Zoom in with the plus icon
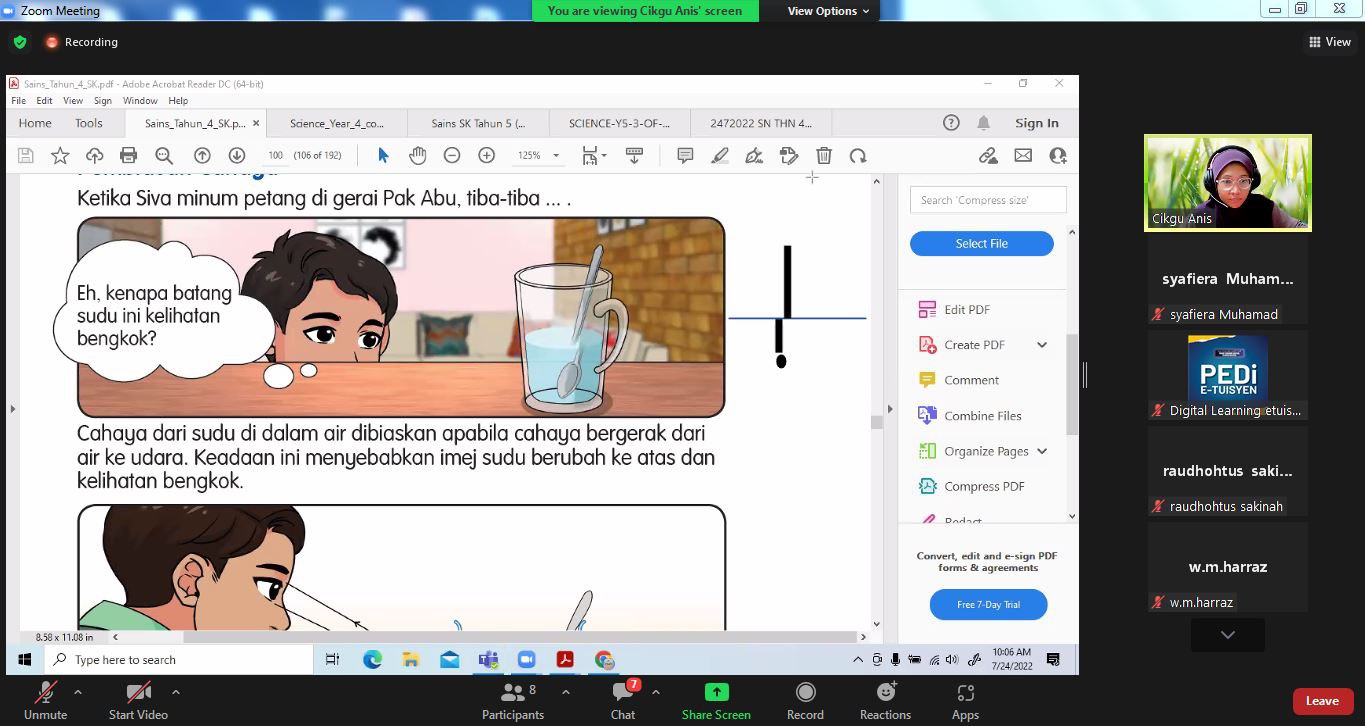This screenshot has width=1365, height=726. [x=487, y=156]
